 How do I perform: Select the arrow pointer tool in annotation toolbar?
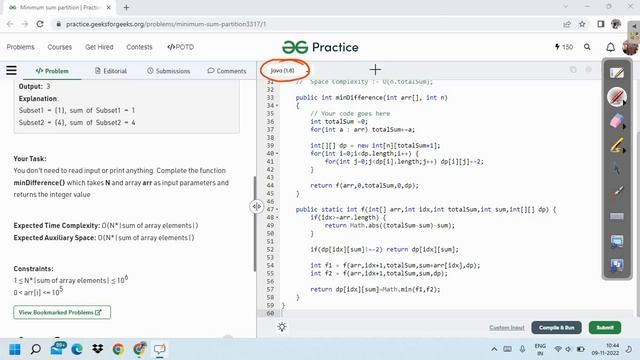[x=617, y=169]
